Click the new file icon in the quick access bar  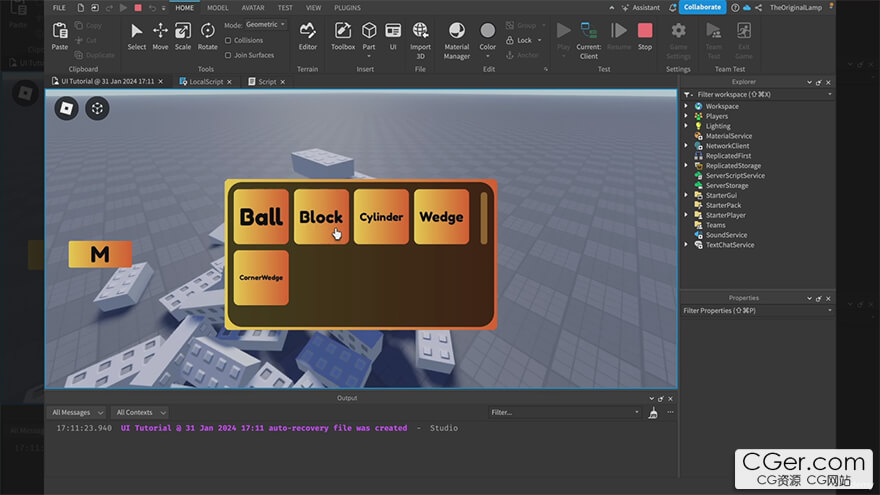[x=81, y=8]
